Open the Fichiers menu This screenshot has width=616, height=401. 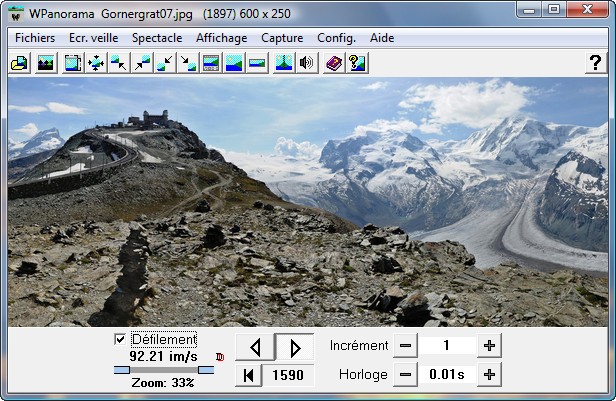(x=35, y=37)
